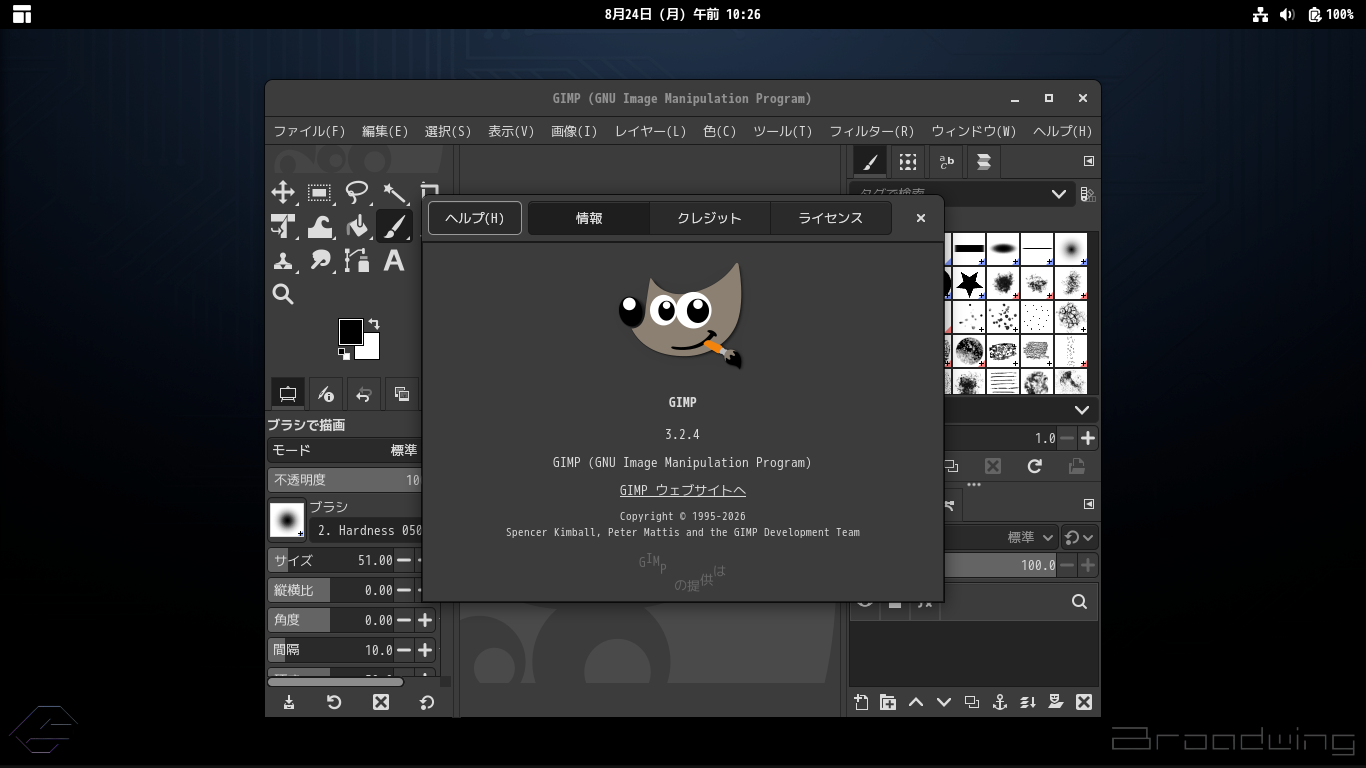This screenshot has height=768, width=1366.
Task: Open the layers dock tab menu
Action: point(1089,504)
